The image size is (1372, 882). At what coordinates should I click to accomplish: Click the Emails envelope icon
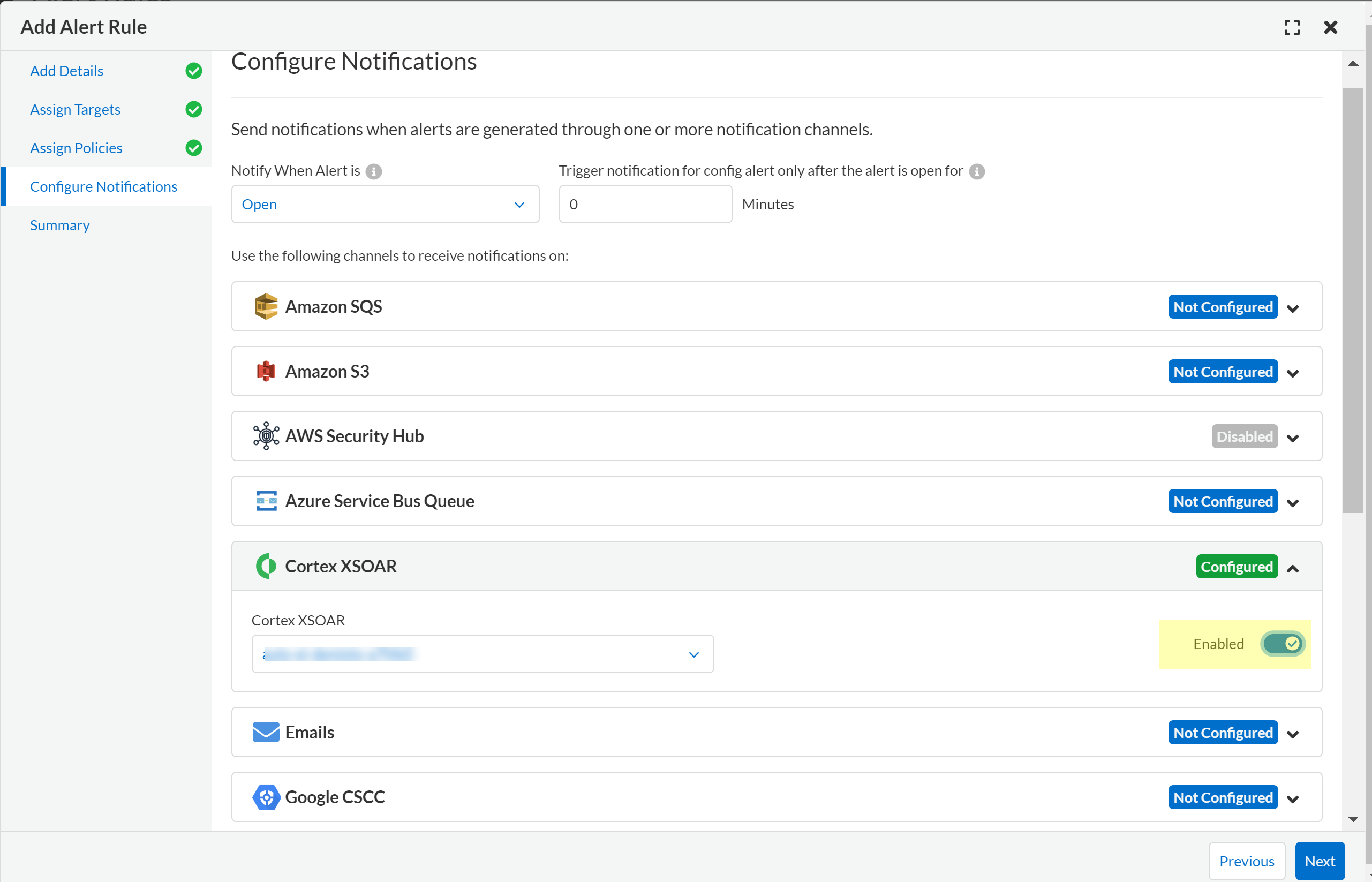(x=266, y=732)
